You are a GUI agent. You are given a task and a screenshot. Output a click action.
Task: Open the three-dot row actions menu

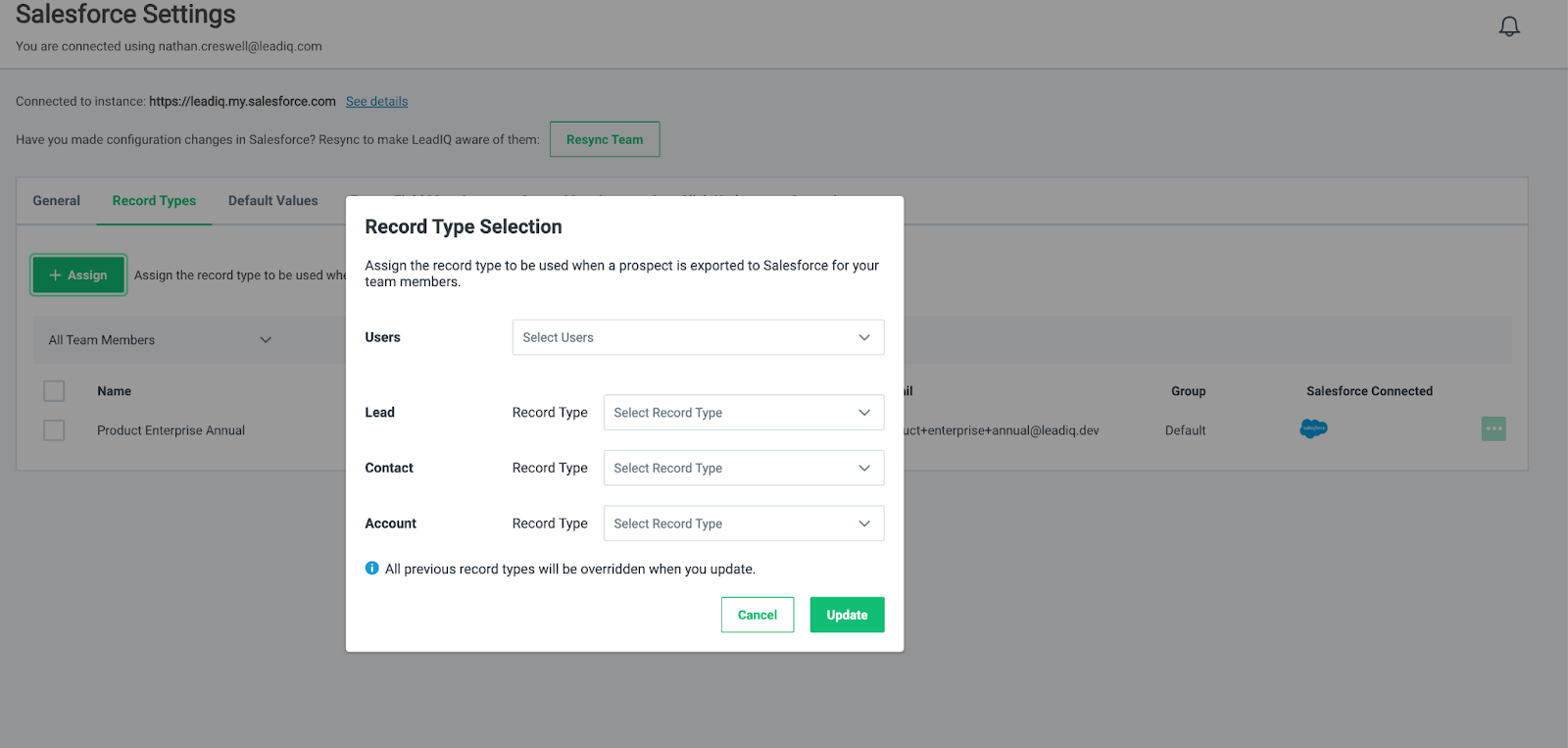[1493, 428]
